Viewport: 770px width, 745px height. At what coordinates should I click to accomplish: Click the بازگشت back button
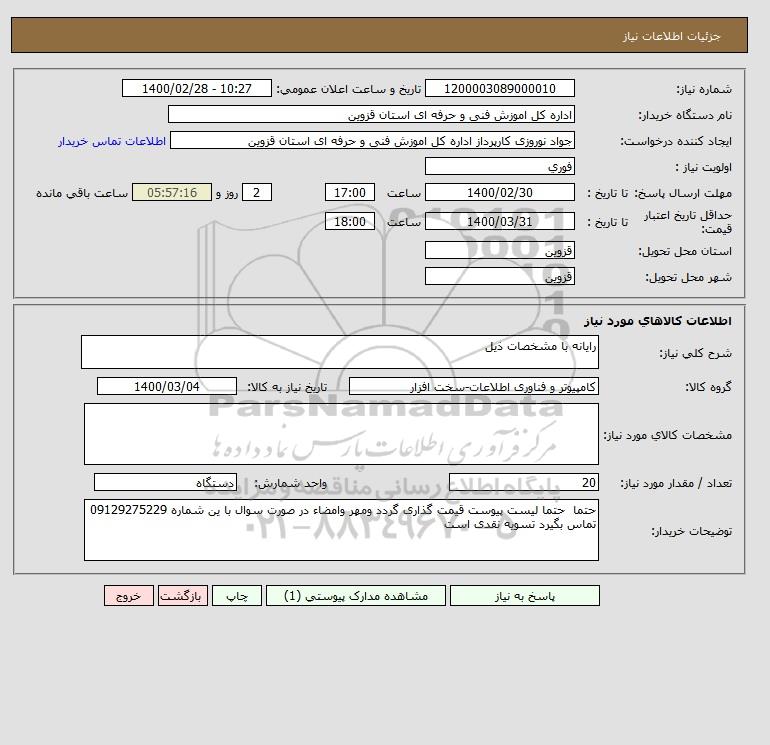coord(183,596)
